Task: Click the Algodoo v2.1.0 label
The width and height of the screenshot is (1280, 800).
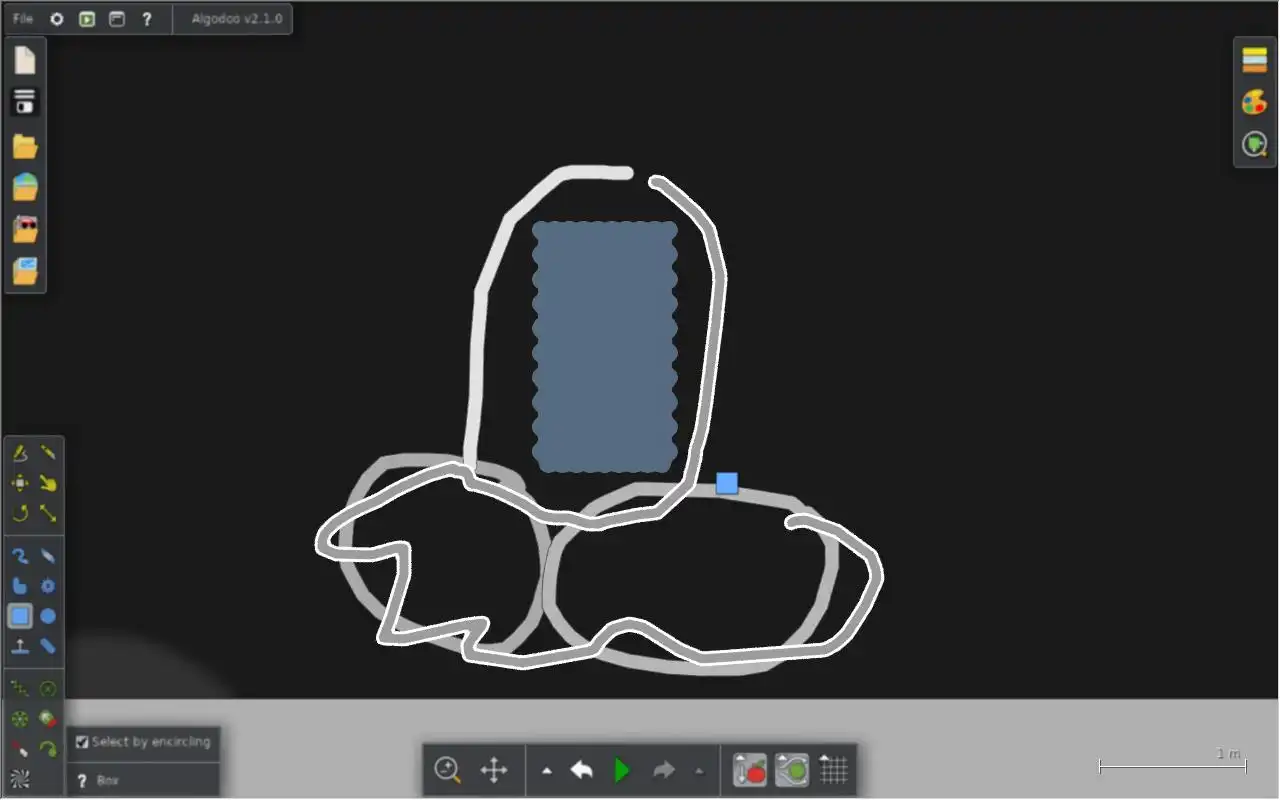Action: [237, 19]
